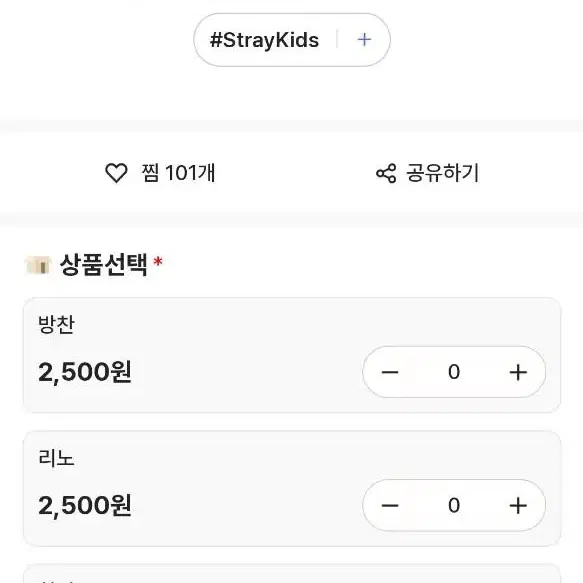
Task: Decrease 리노 quantity with minus icon
Action: pos(390,505)
